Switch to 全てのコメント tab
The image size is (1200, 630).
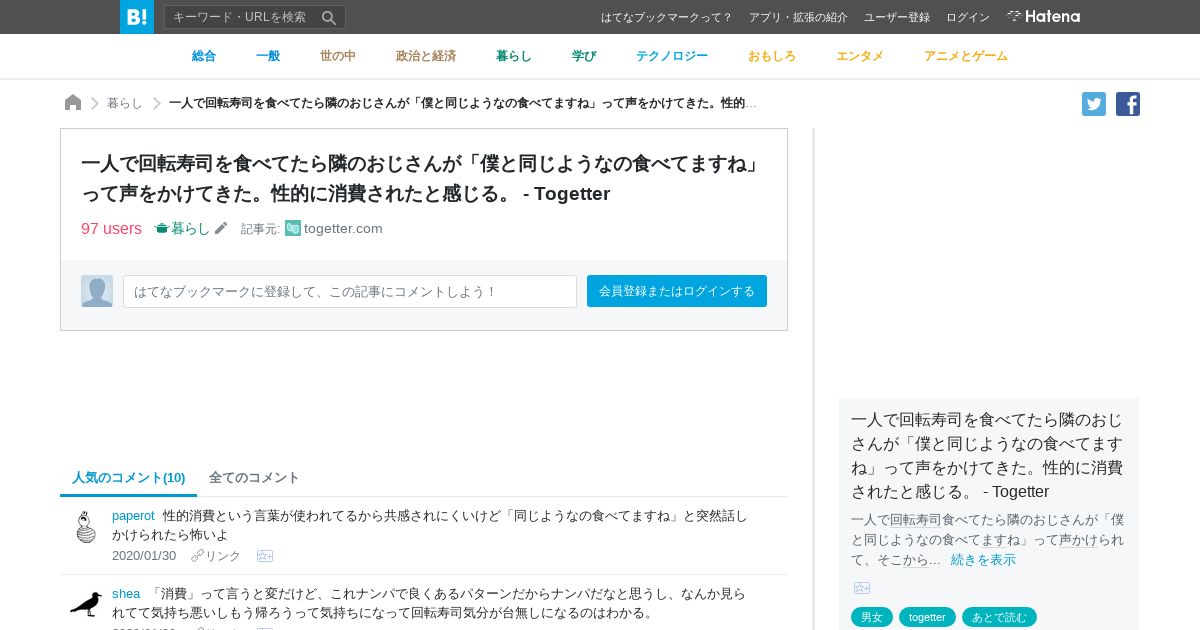[254, 477]
